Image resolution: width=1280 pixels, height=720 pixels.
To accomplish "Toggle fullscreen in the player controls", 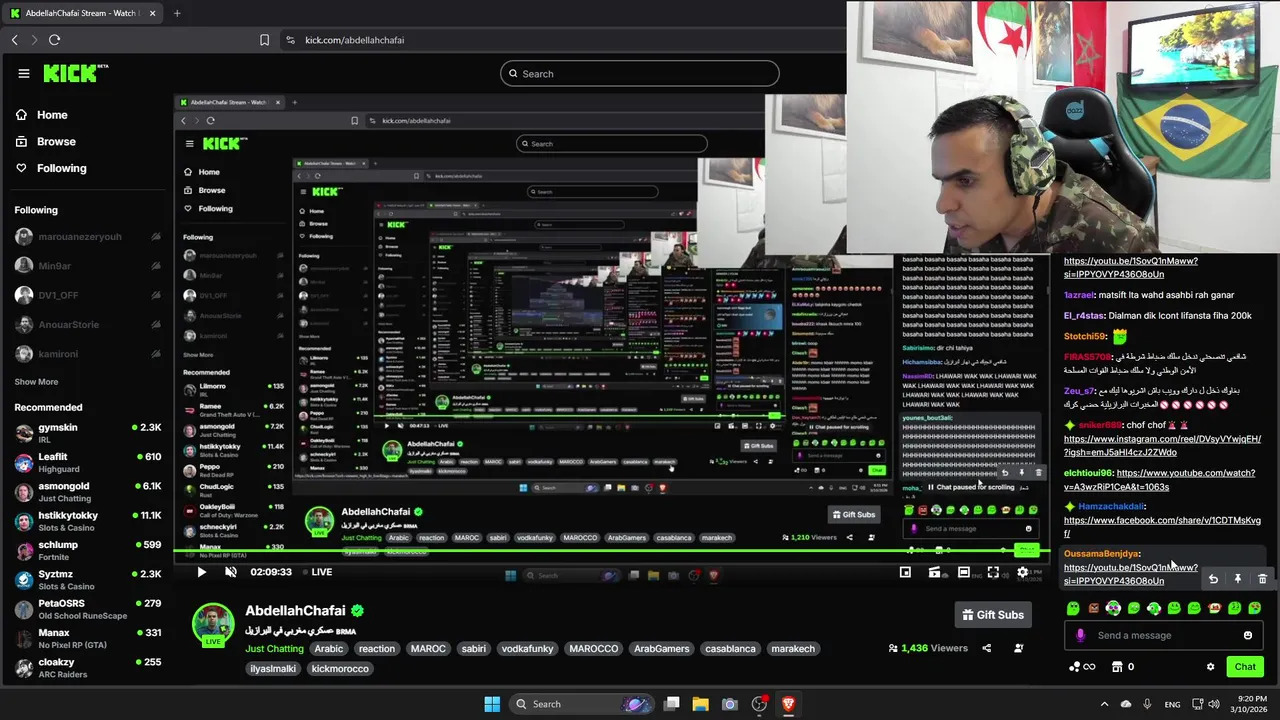I will pyautogui.click(x=993, y=572).
